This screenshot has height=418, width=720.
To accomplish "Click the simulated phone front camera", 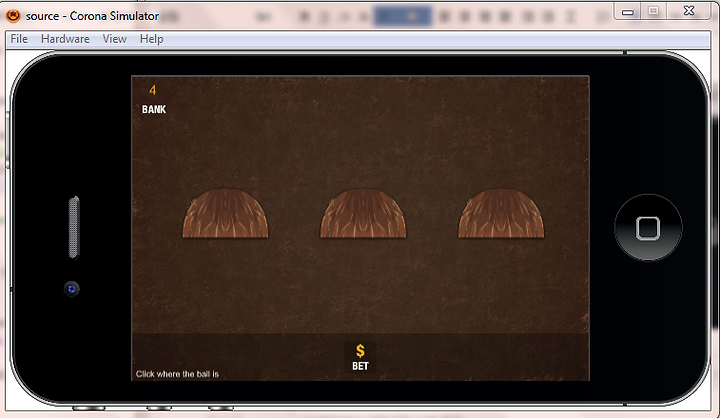I will pyautogui.click(x=72, y=289).
